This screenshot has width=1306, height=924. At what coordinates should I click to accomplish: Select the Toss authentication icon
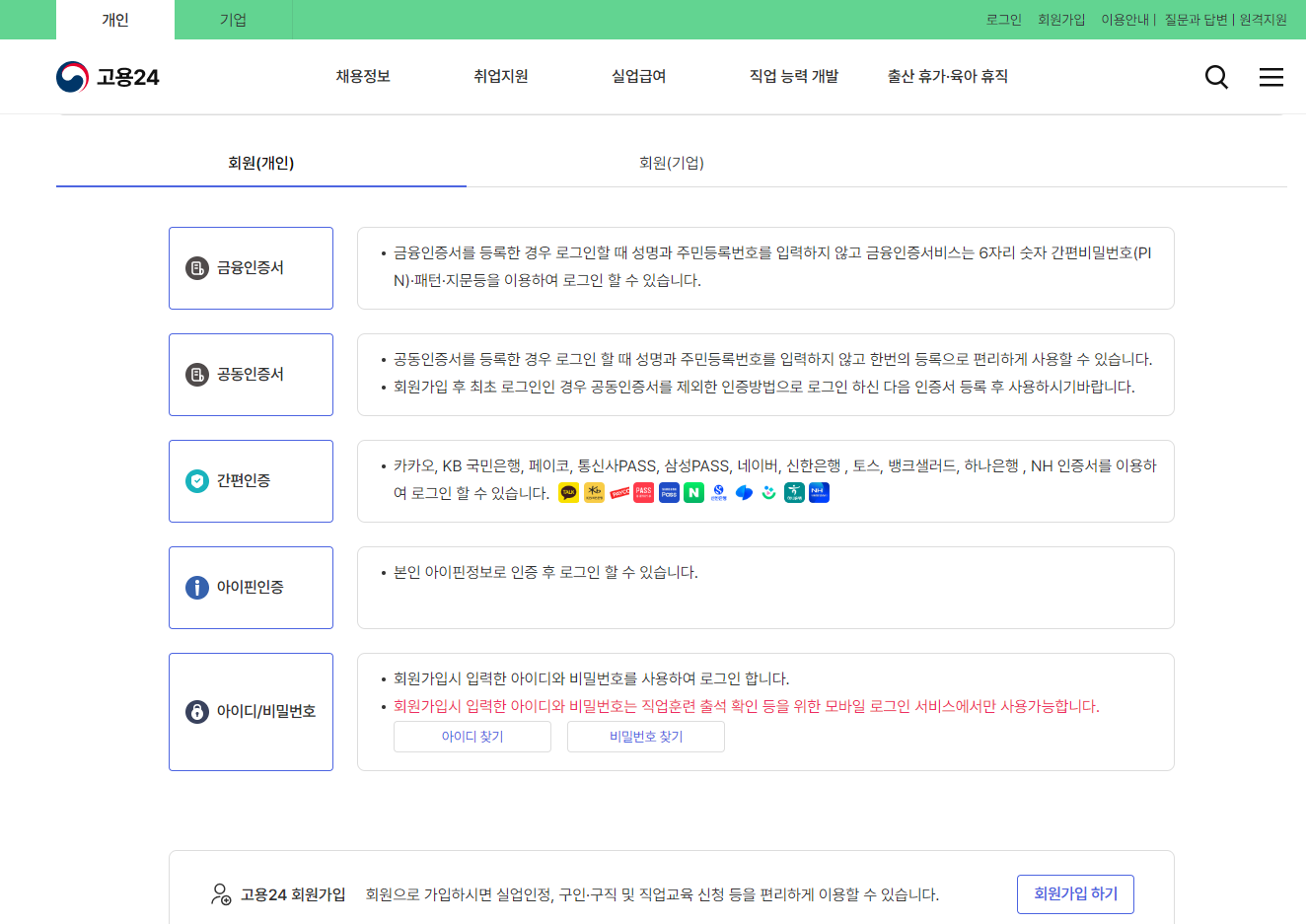[x=745, y=492]
